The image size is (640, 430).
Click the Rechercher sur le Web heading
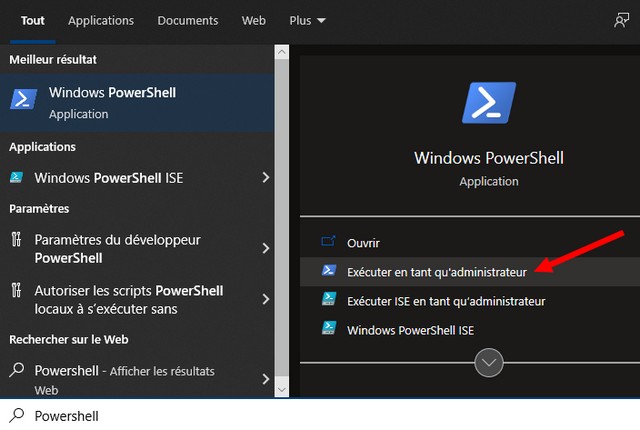tap(69, 339)
